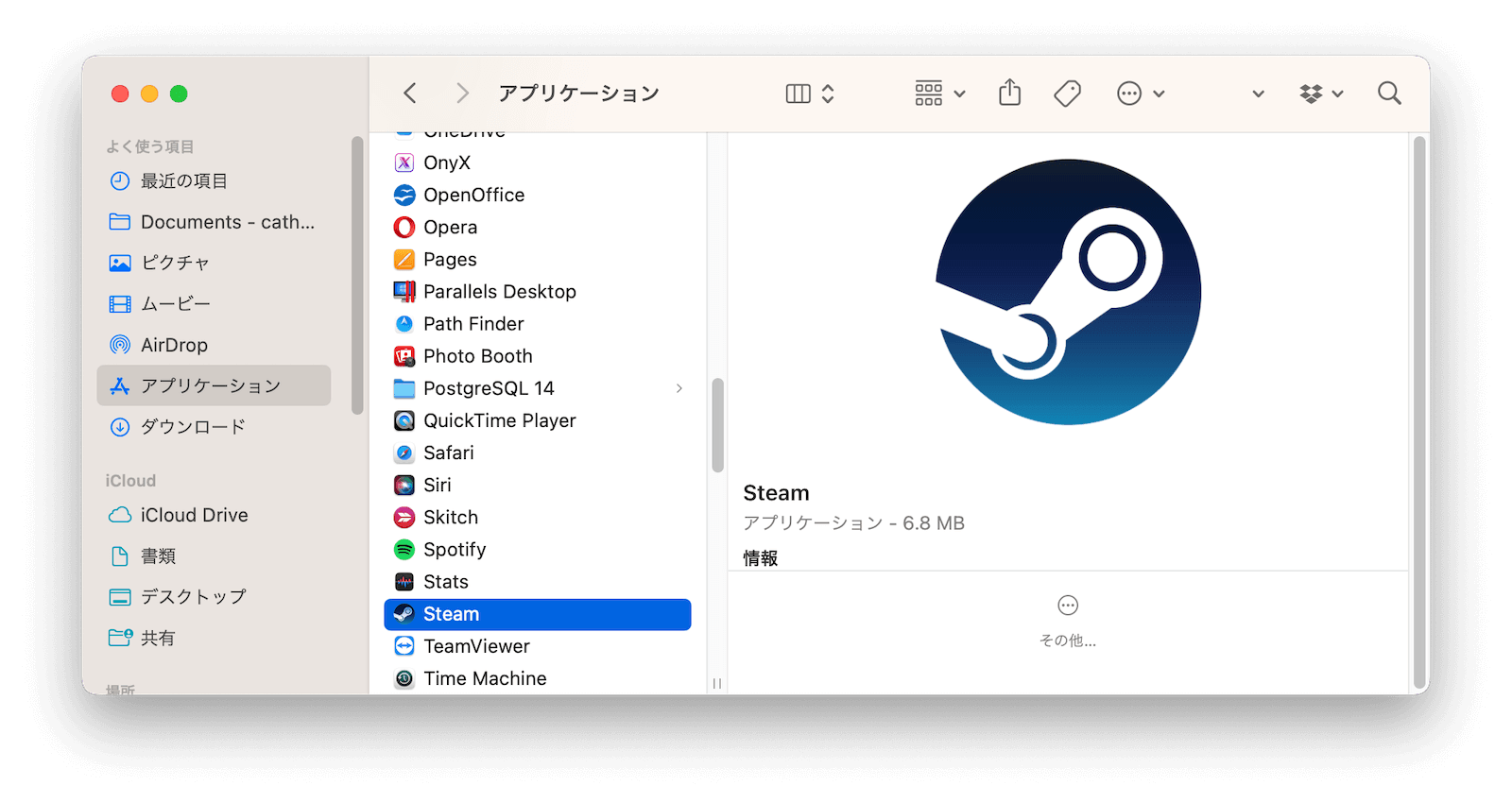Click the QuickTime Player app icon
This screenshot has height=803, width=1512.
click(x=404, y=420)
